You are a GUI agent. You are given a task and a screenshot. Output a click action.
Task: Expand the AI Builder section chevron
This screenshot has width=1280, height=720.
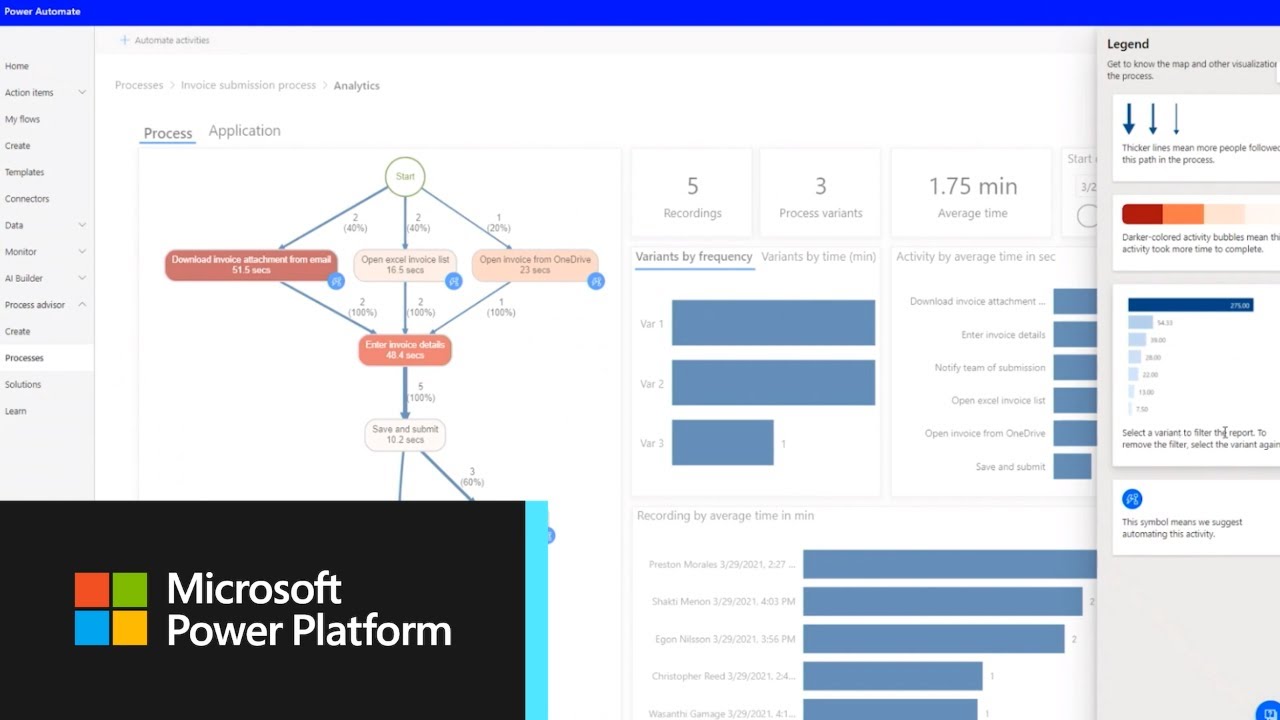(x=82, y=278)
